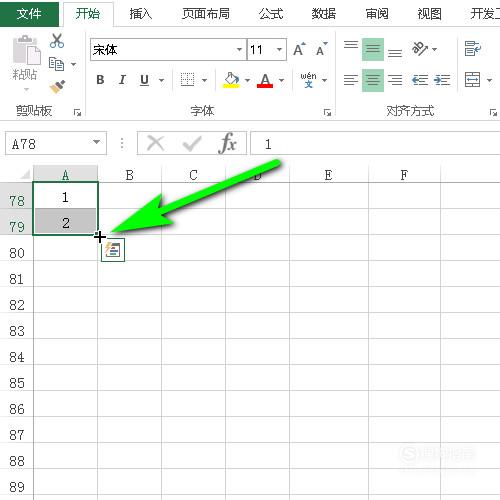This screenshot has width=500, height=500.
Task: Open 剪贴板 dialog launcher
Action: pyautogui.click(x=77, y=113)
